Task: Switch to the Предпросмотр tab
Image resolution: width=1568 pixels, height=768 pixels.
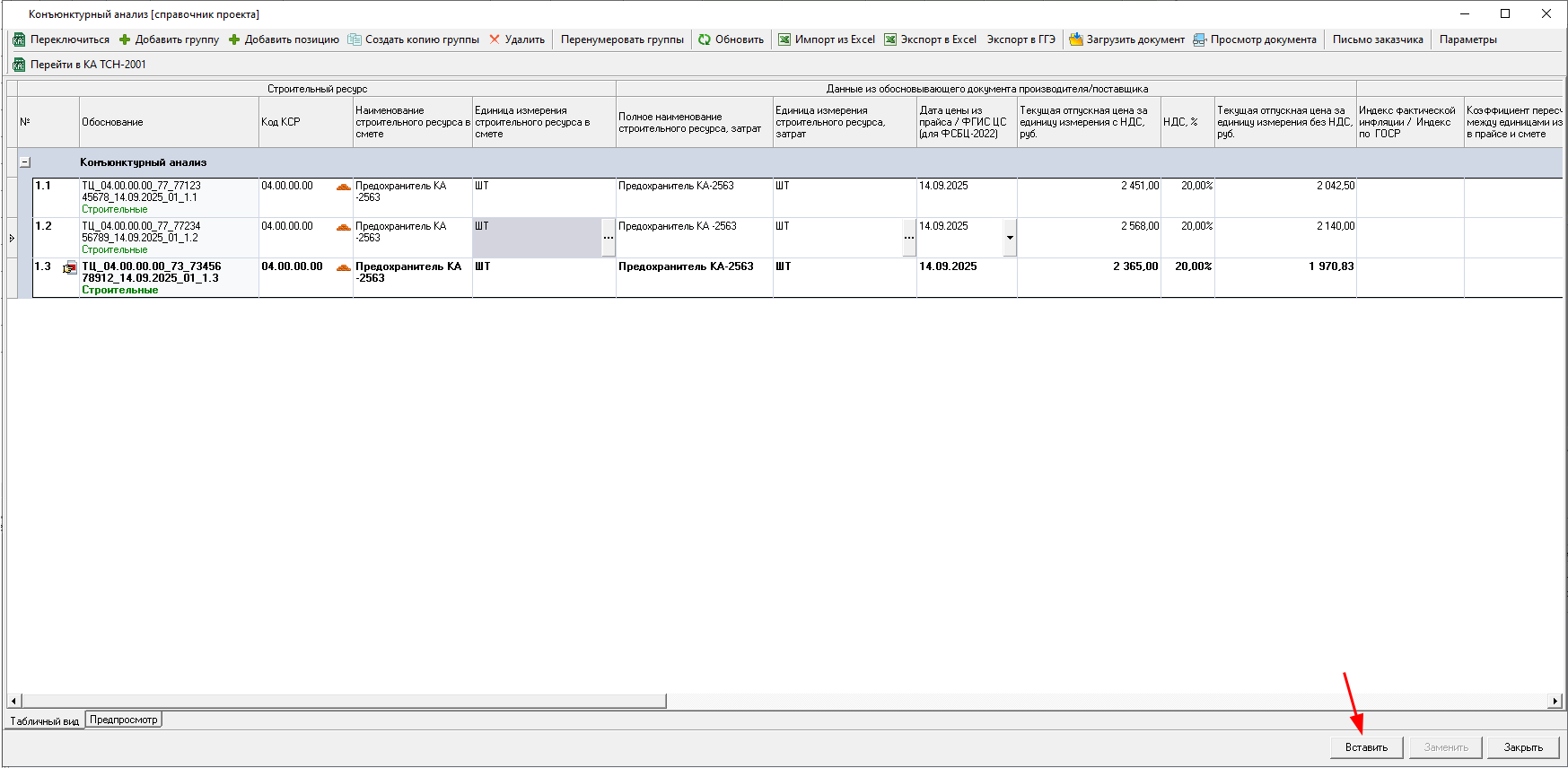Action: pyautogui.click(x=124, y=720)
